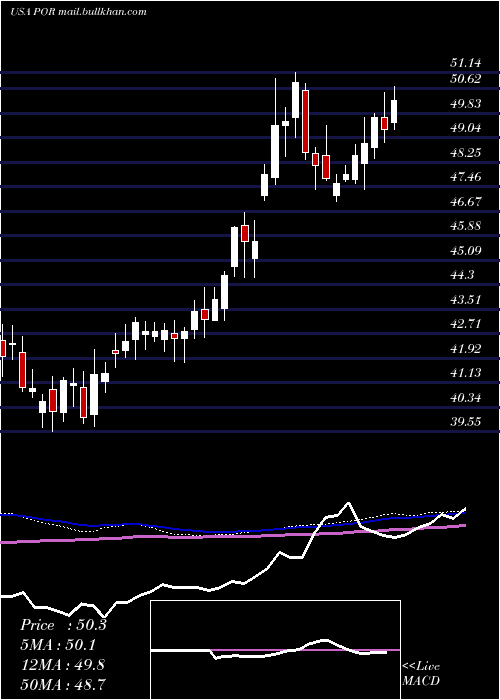Click the 45.88 price axis label
500x700 pixels.
[465, 226]
